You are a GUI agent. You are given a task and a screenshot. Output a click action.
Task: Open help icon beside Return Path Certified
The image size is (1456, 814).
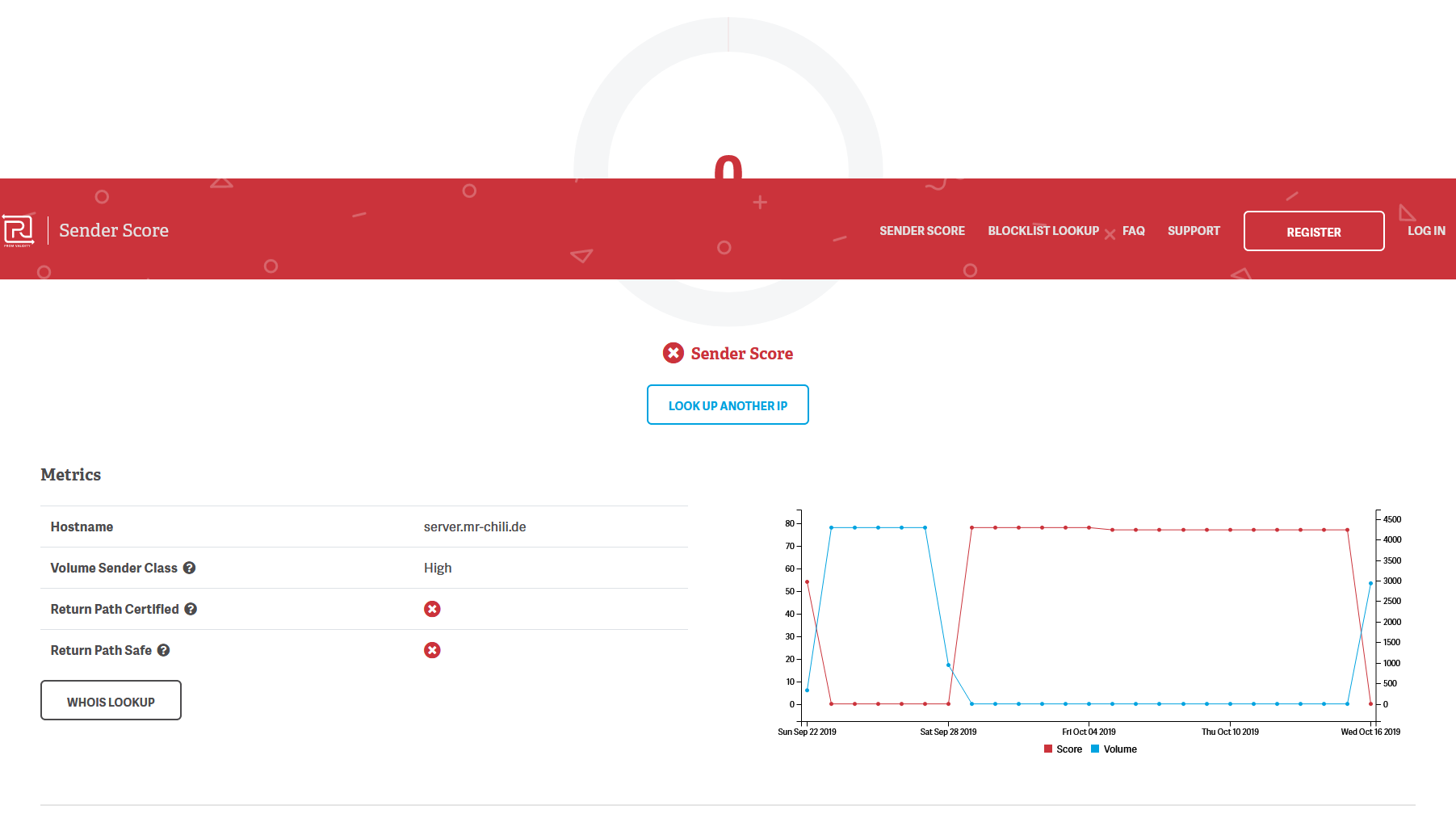191,609
